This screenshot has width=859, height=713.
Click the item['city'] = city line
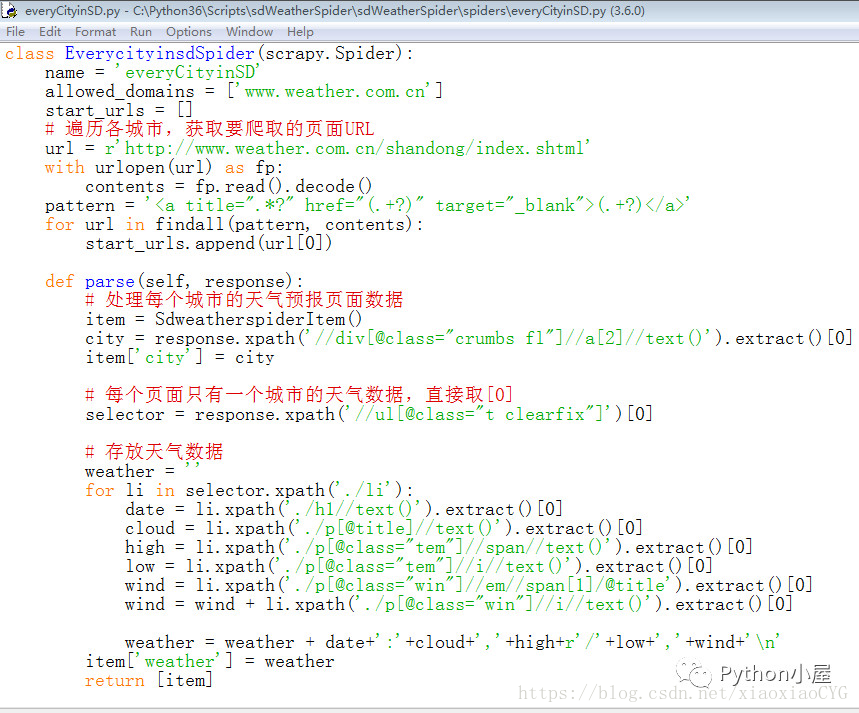pos(180,357)
